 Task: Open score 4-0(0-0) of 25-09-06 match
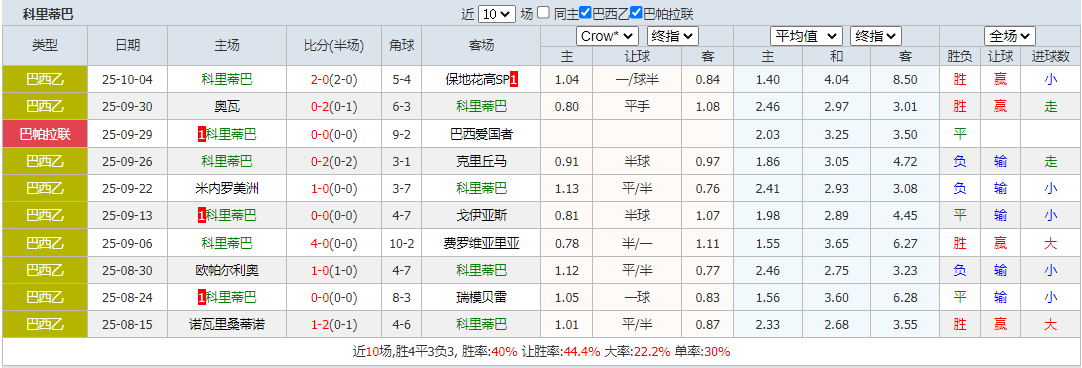click(335, 243)
